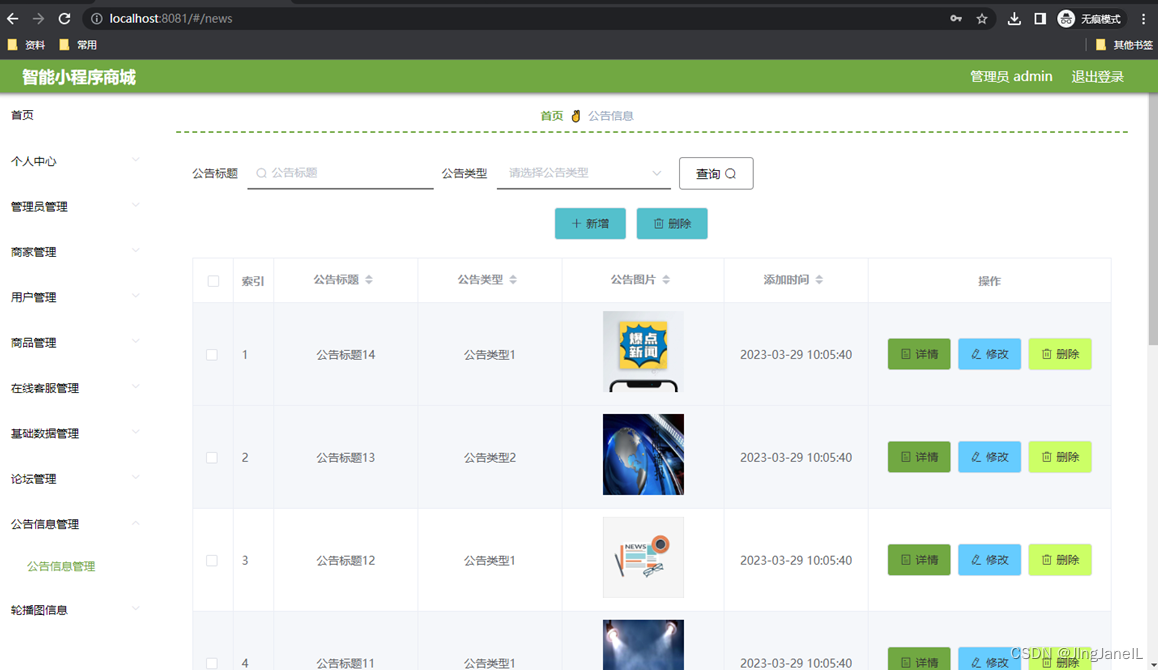Click 首页 breadcrumb link
Viewport: 1158px width, 672px height.
click(x=552, y=116)
